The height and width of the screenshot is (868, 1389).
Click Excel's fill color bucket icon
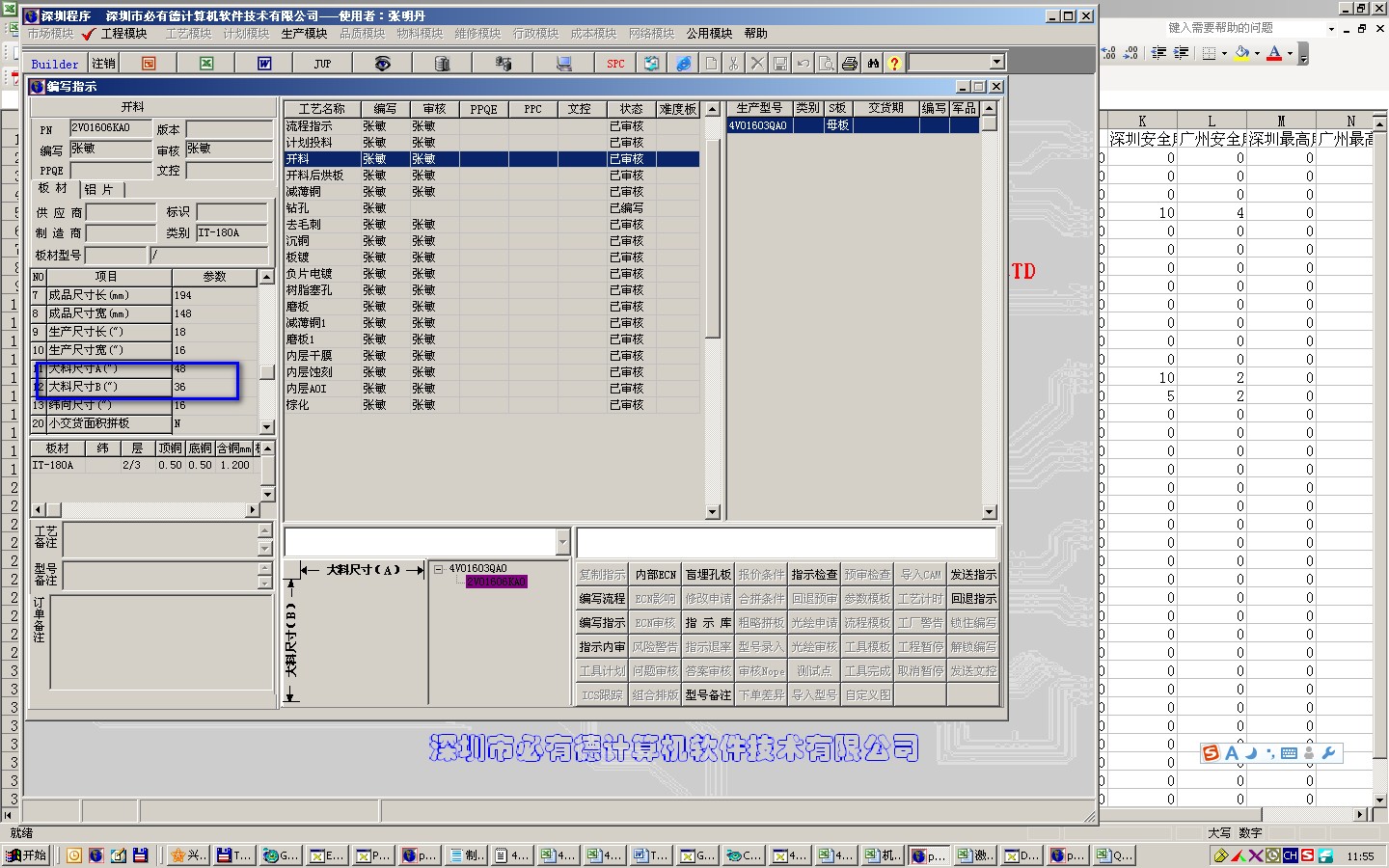click(1242, 54)
